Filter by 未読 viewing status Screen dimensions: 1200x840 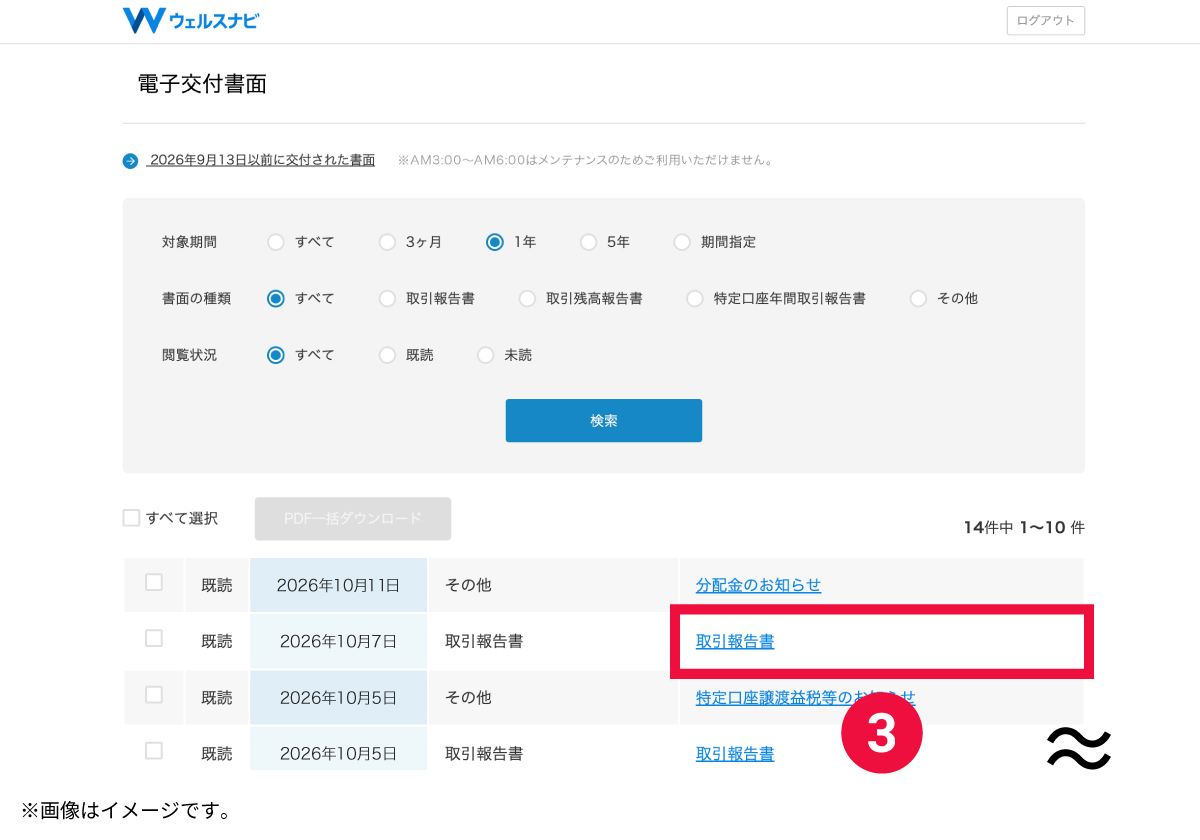pyautogui.click(x=485, y=355)
